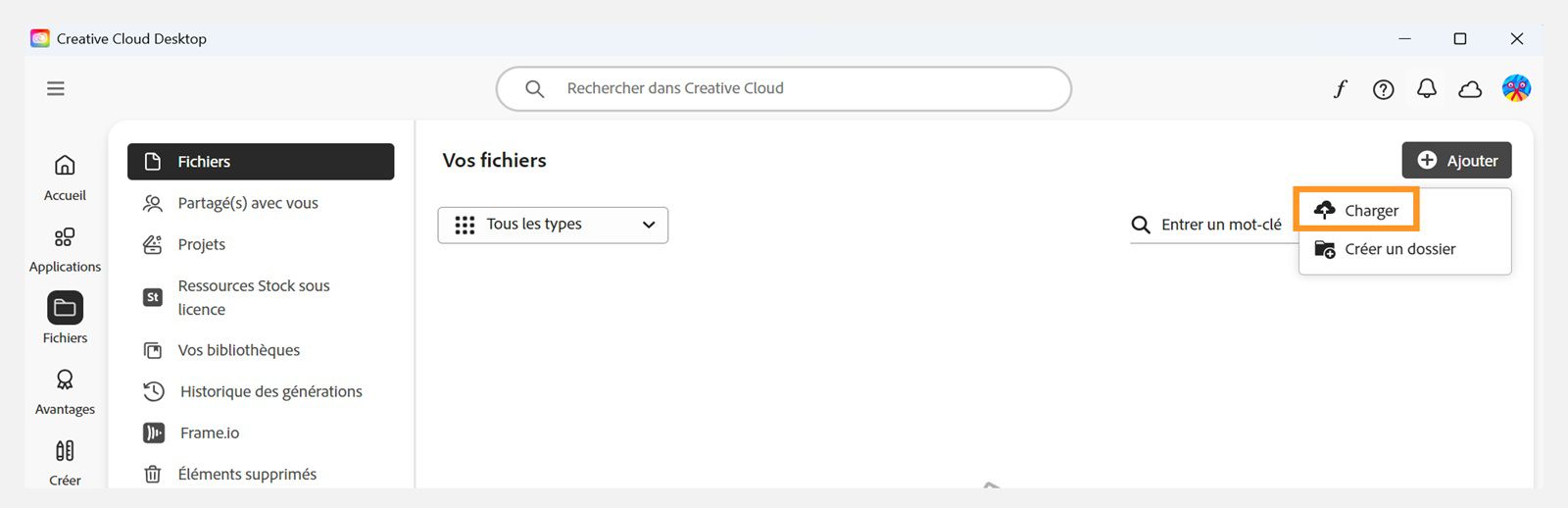
Task: Click the keyword search magnifier icon
Action: click(1141, 225)
